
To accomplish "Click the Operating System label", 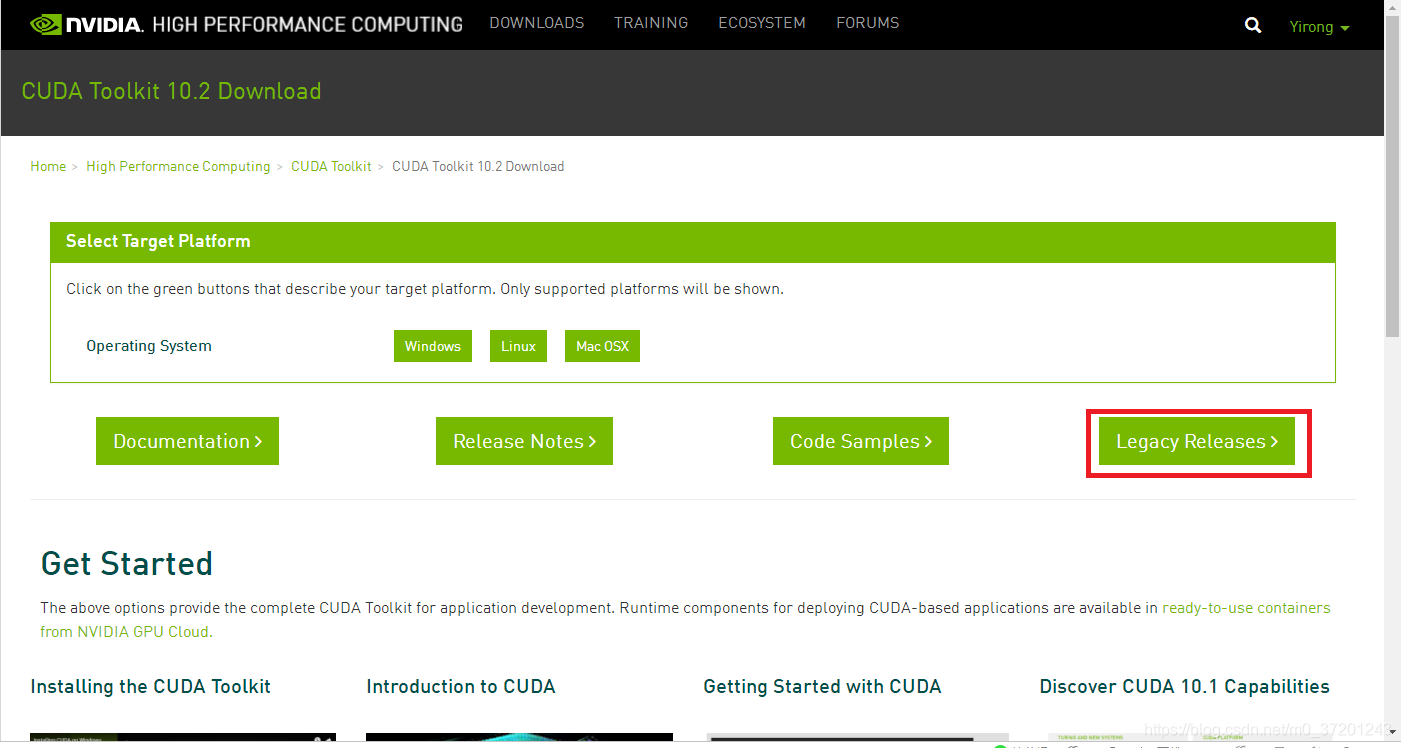I will click(149, 346).
